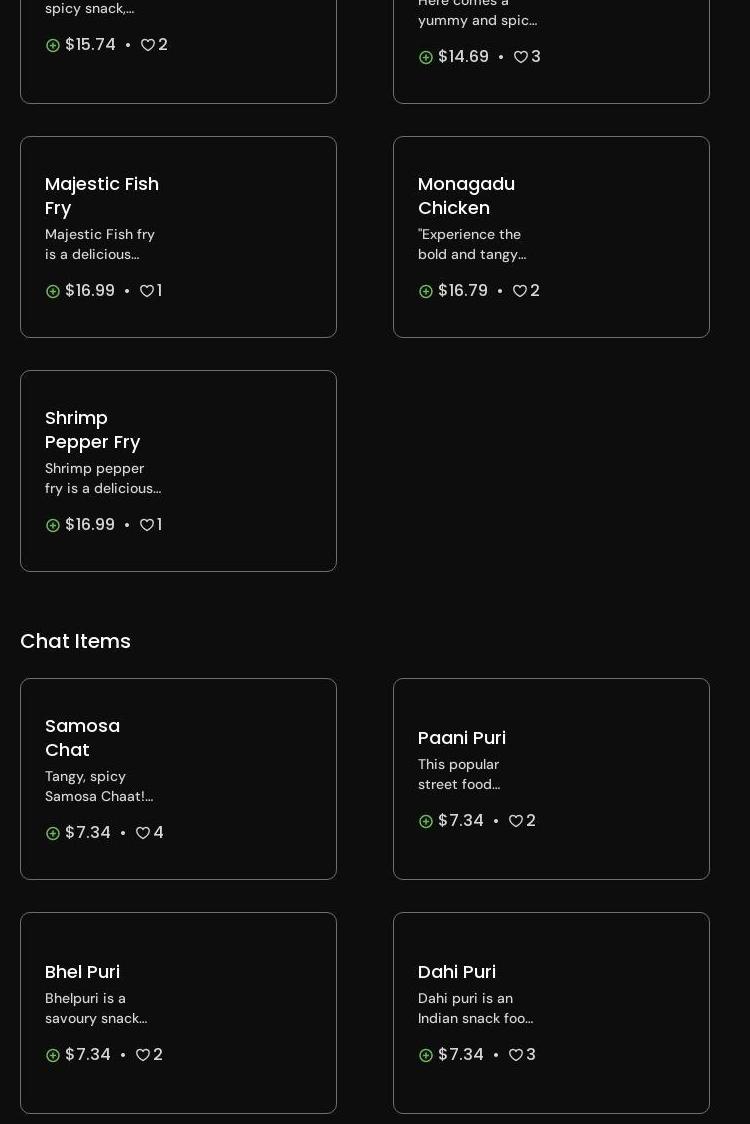Add Dahi Puri to cart

click(426, 1055)
